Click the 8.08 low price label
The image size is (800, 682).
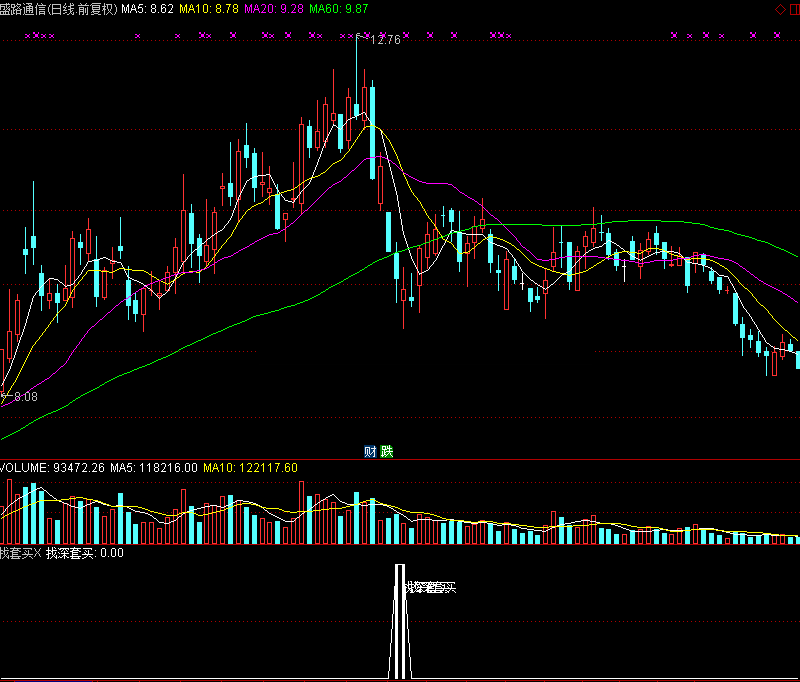(22, 397)
